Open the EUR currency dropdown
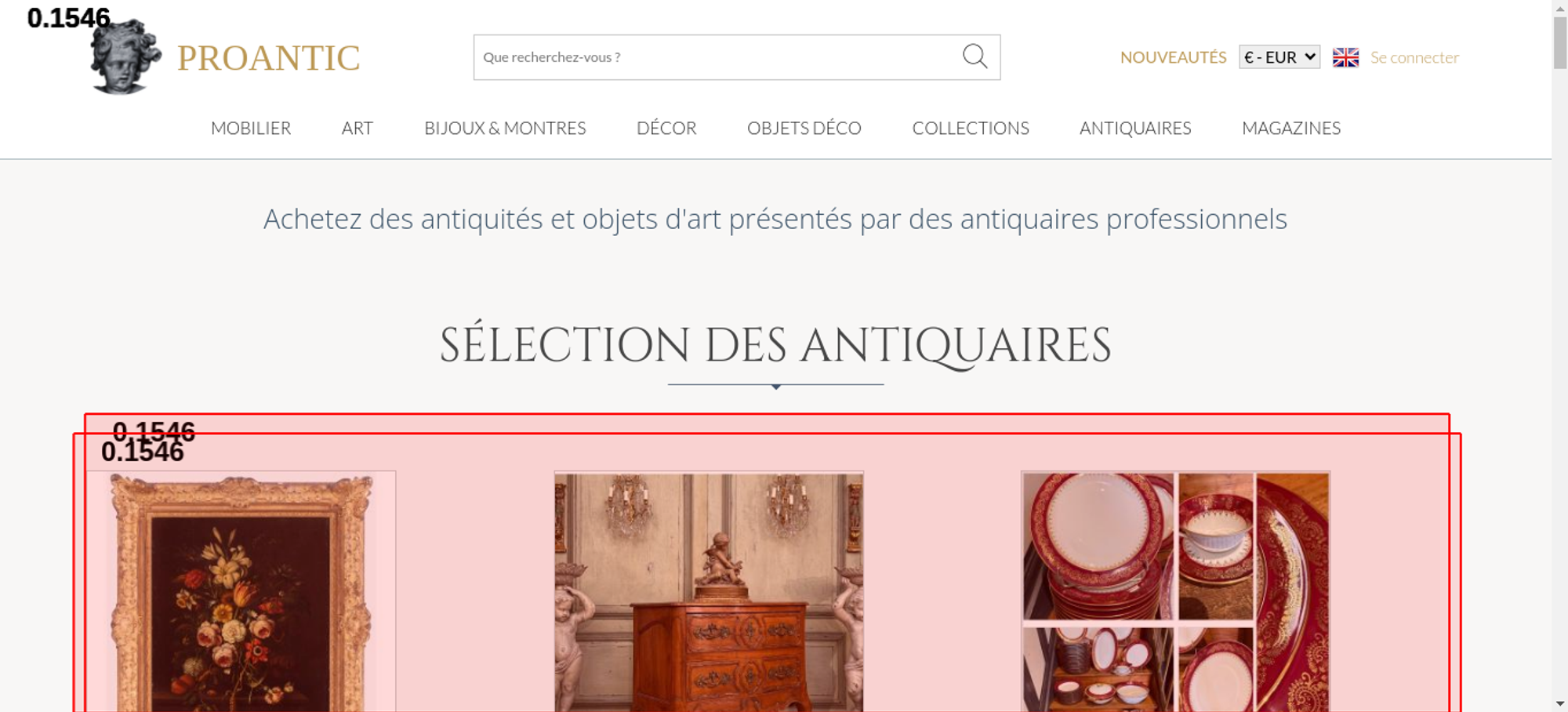1568x712 pixels. tap(1279, 57)
